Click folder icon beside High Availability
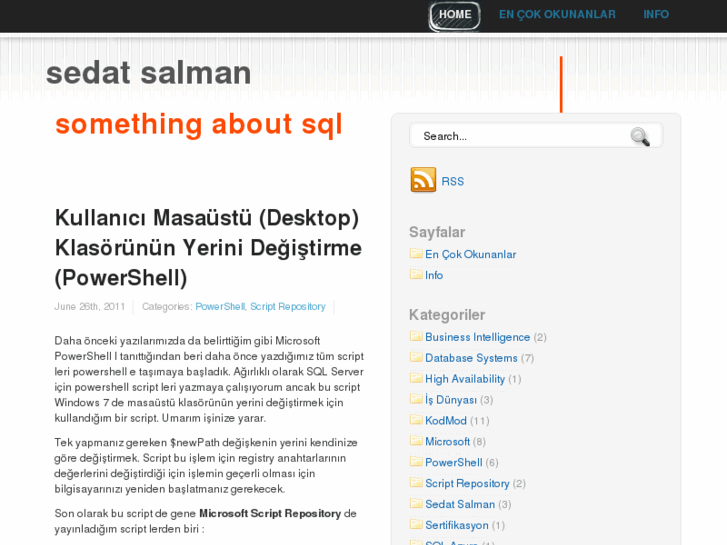The width and height of the screenshot is (727, 545). (x=416, y=378)
